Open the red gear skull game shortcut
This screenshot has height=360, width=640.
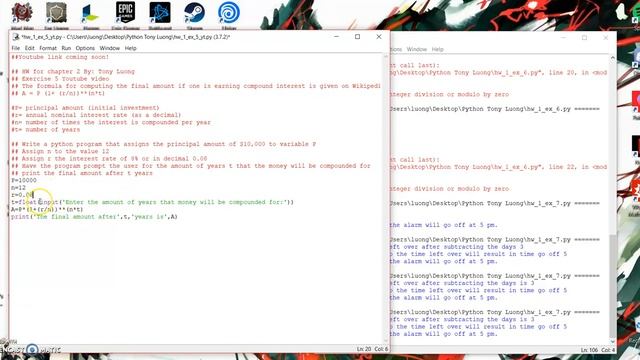coord(22,13)
